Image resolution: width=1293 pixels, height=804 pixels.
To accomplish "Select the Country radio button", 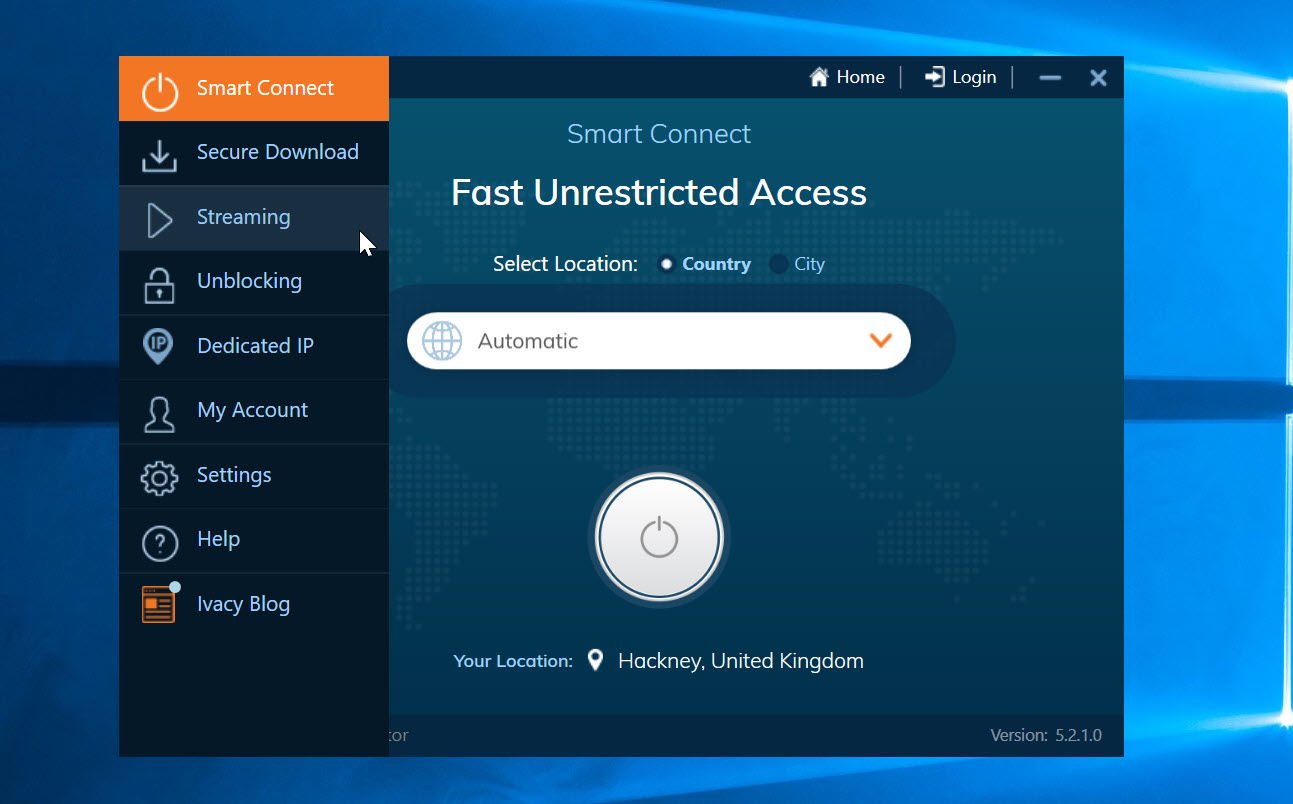I will [x=666, y=265].
